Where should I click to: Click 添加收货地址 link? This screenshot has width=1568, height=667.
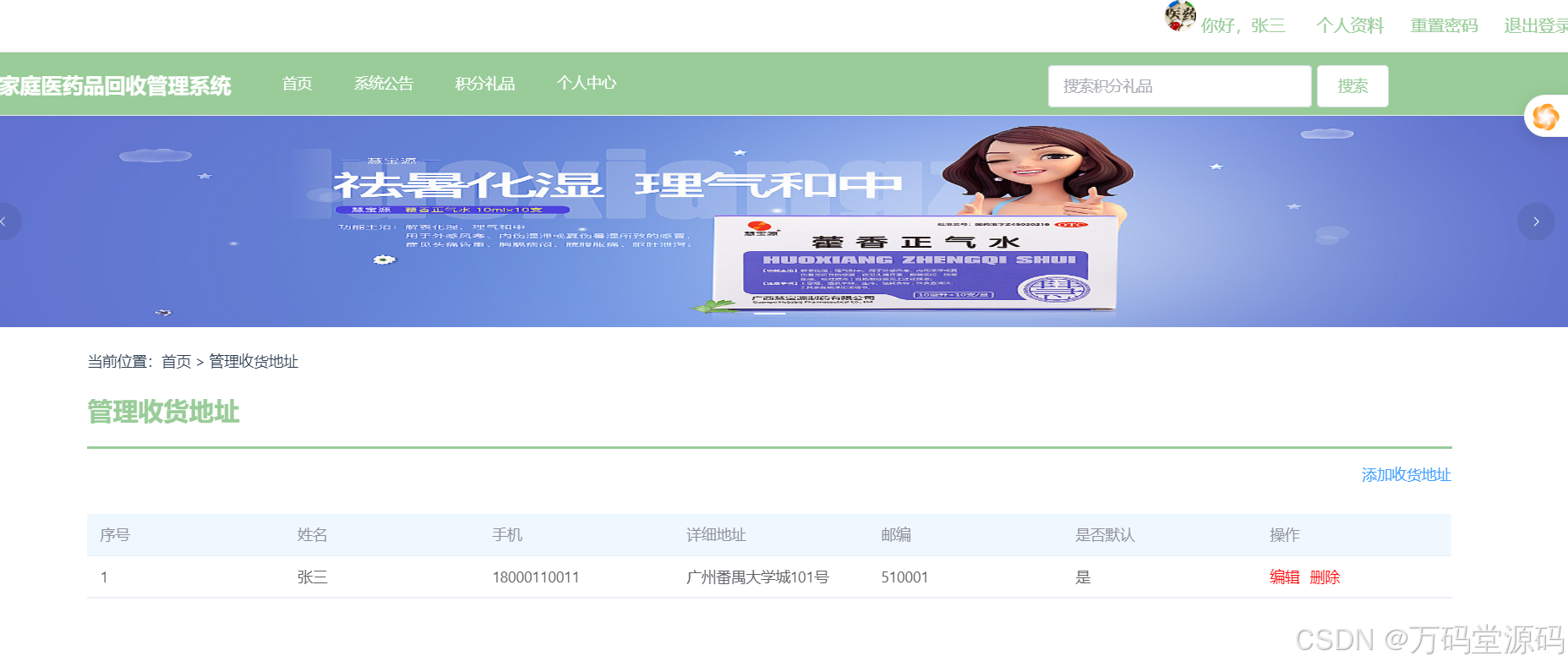tap(1407, 475)
